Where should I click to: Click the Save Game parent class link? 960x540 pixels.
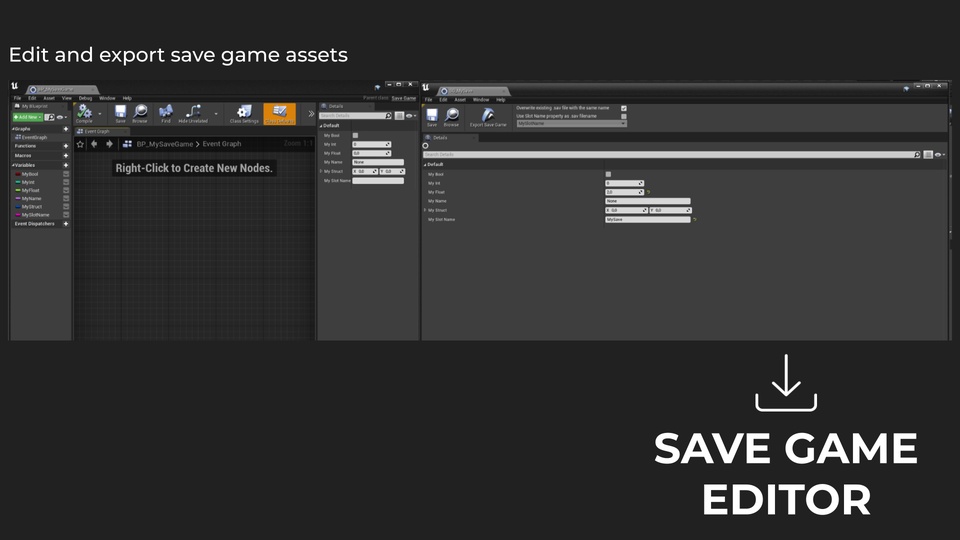(x=403, y=98)
